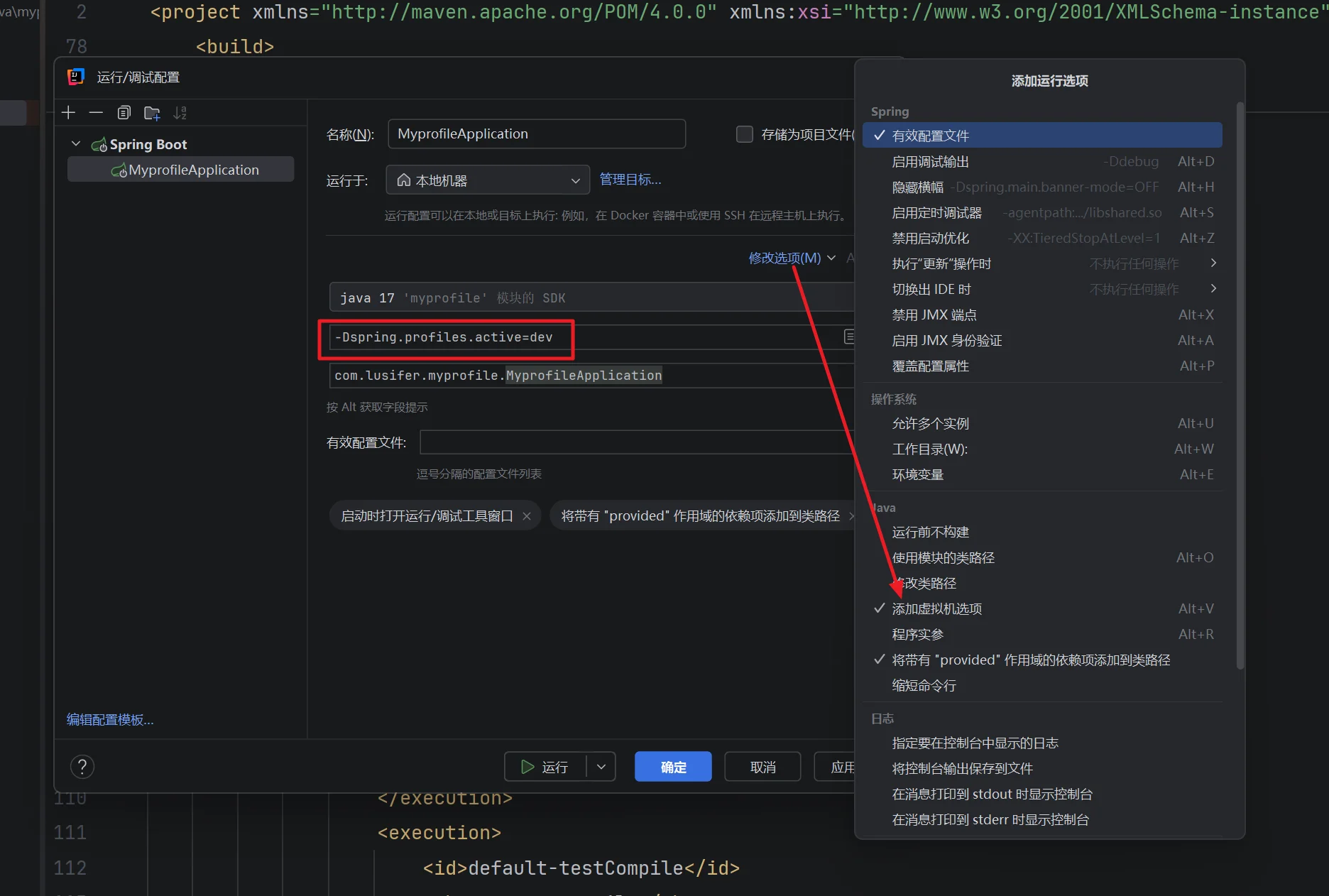
Task: Open run button dropdown arrow
Action: pyautogui.click(x=601, y=767)
